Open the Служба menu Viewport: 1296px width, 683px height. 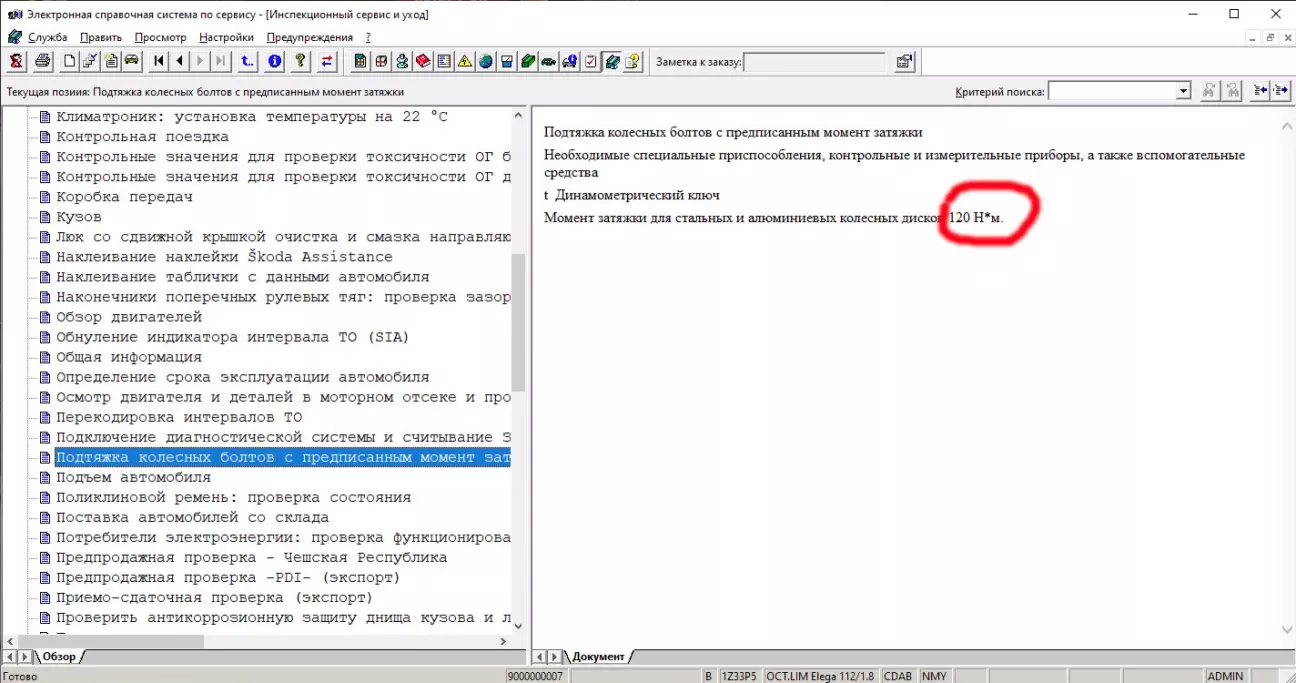[47, 37]
